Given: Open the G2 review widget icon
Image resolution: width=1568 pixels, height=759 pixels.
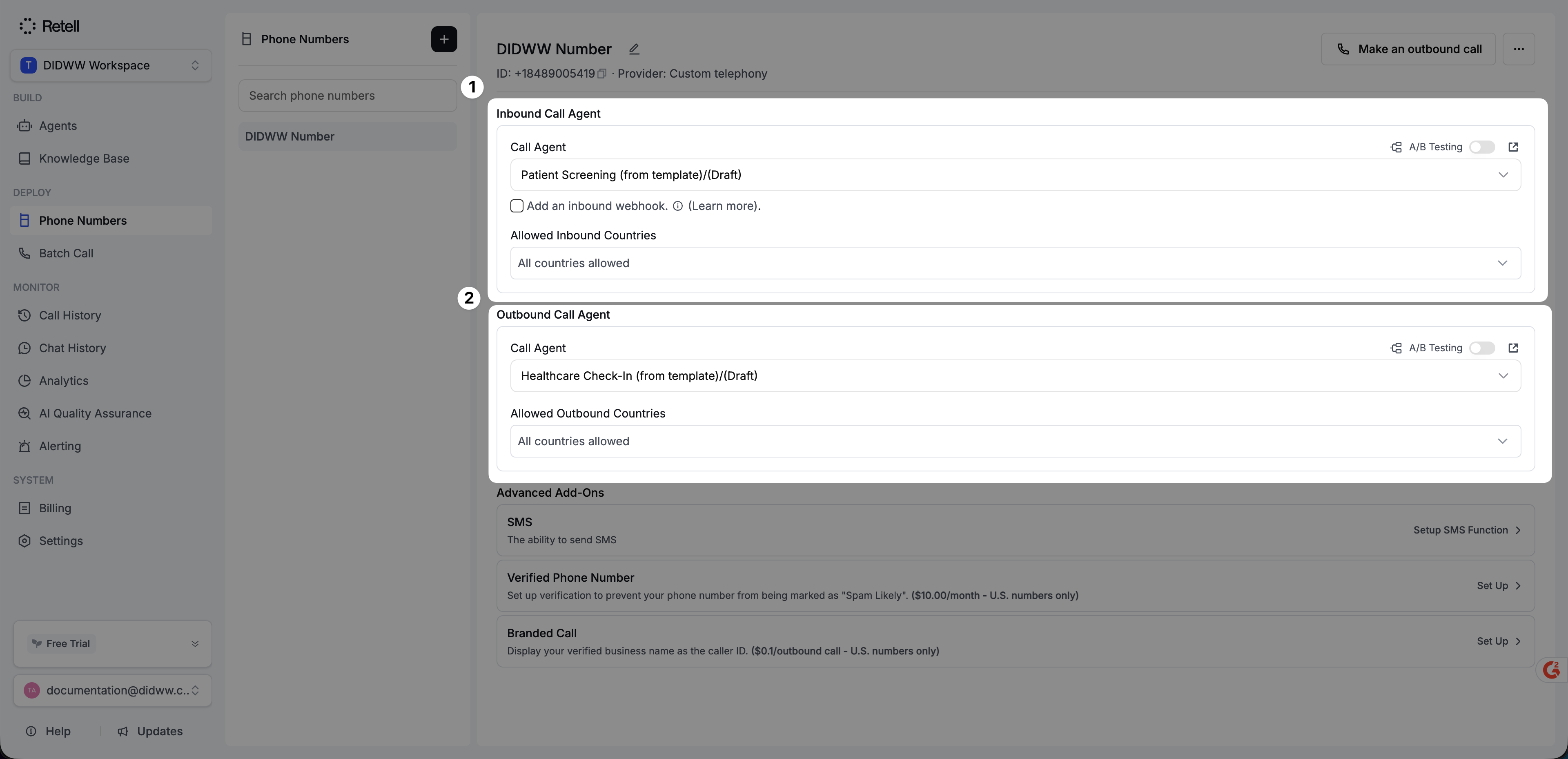Looking at the screenshot, I should (x=1551, y=670).
